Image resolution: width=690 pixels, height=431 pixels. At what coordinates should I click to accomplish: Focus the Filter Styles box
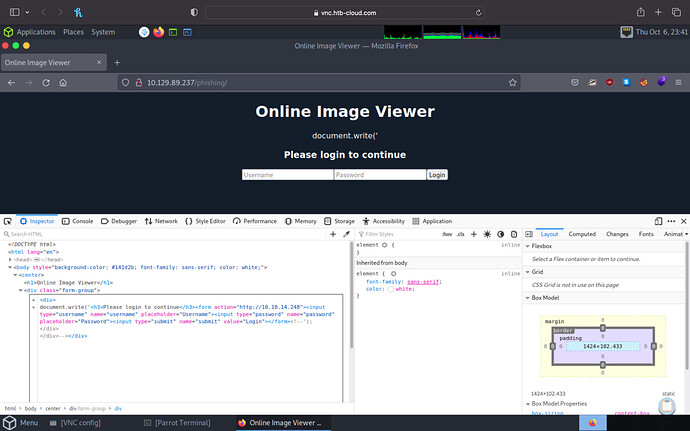[396, 234]
